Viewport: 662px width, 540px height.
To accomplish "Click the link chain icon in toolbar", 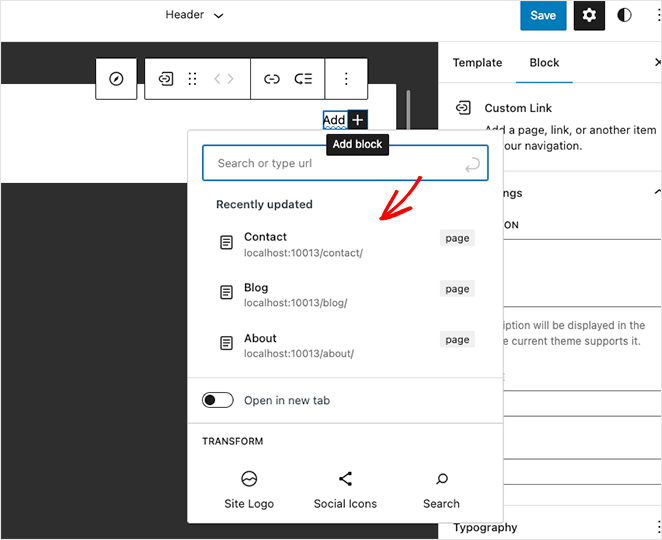I will (271, 79).
